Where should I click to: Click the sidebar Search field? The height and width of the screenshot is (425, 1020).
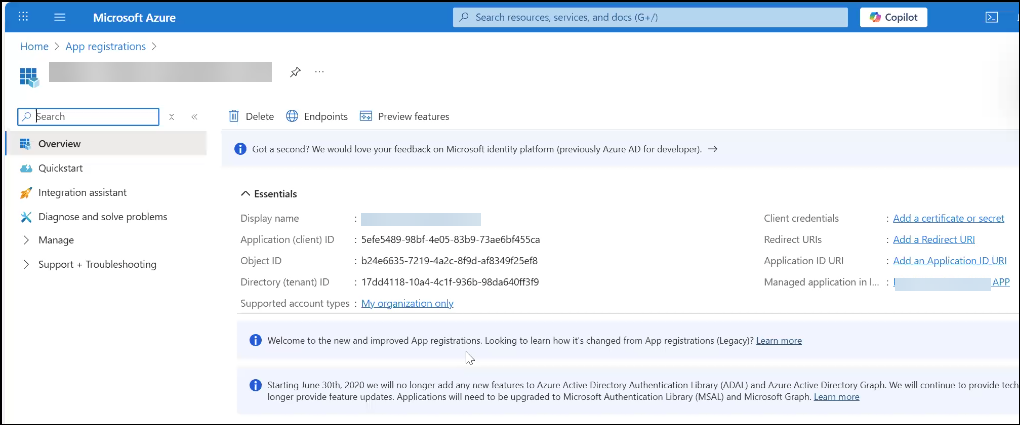(88, 117)
